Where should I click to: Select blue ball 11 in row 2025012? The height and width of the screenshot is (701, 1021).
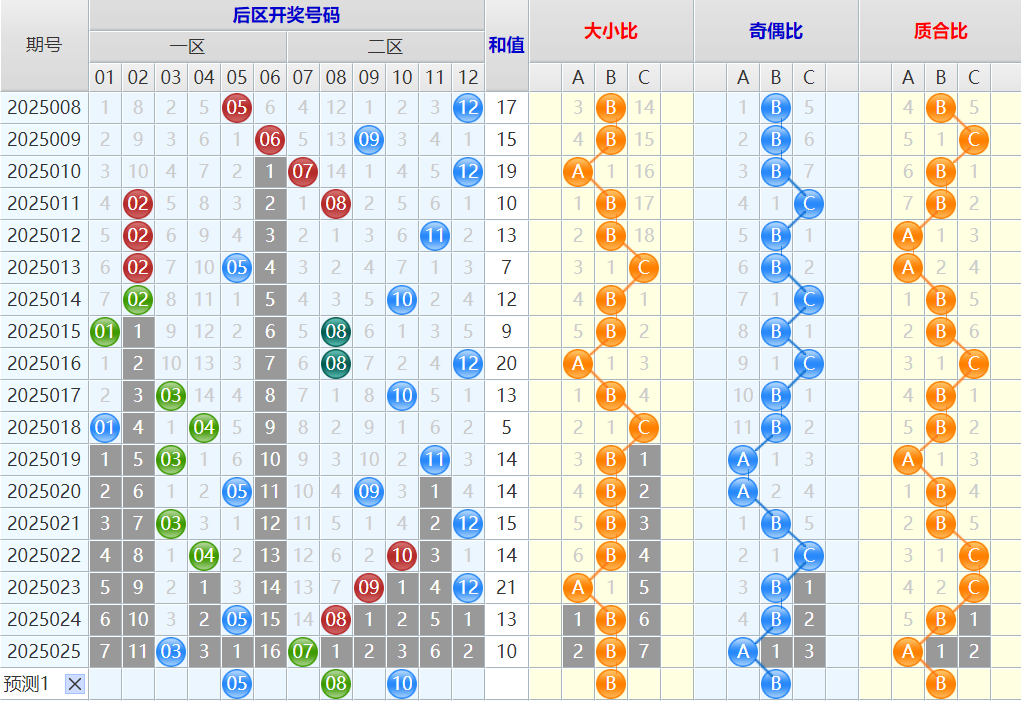click(x=435, y=236)
